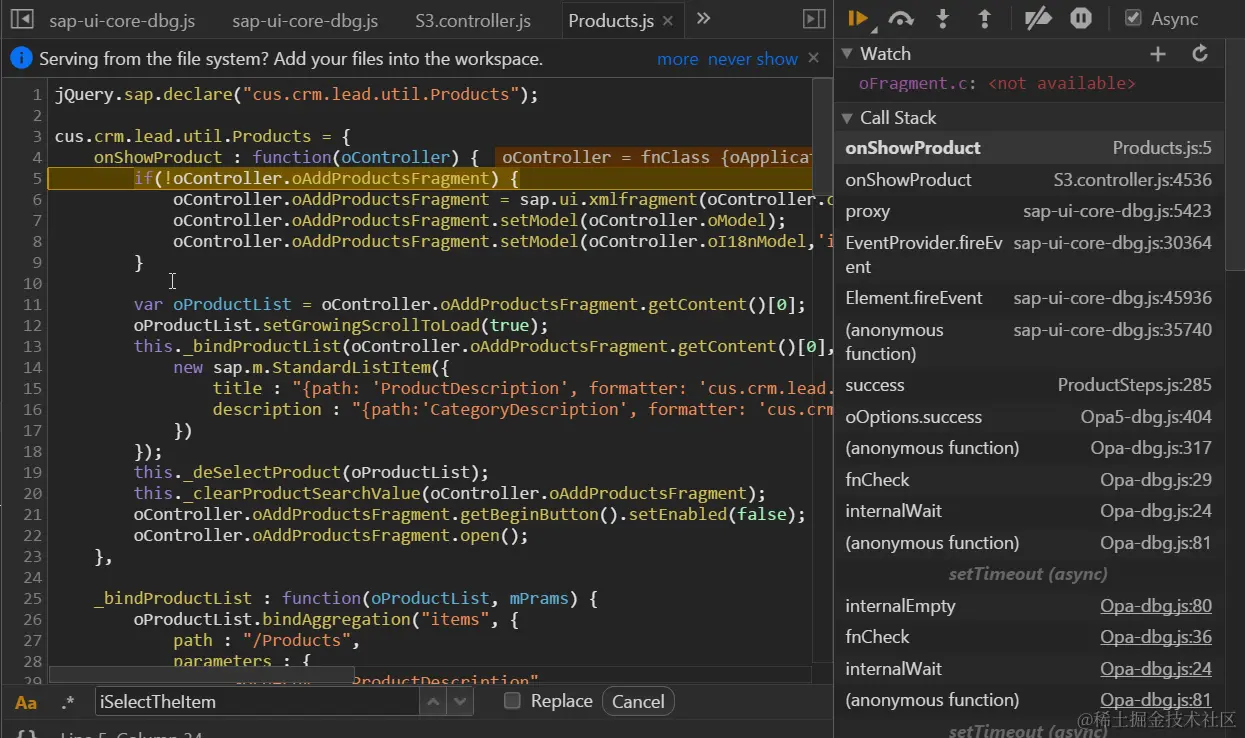Open the S3.controller.js tab
Image resolution: width=1245 pixels, height=738 pixels.
coord(473,20)
